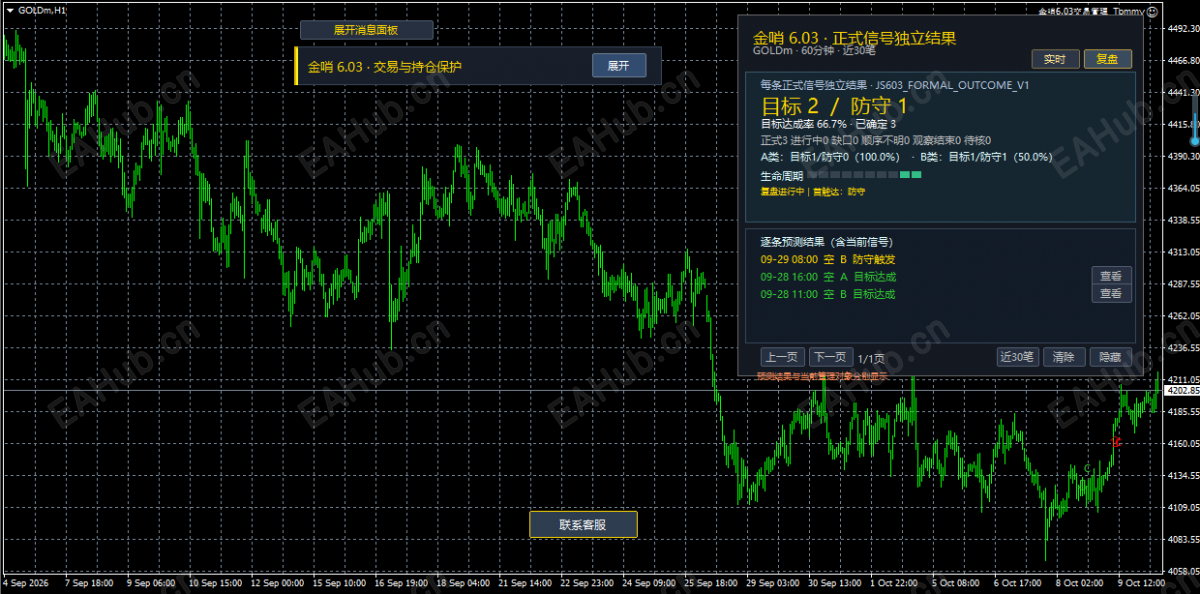
Task: Contact support via 联系客服 button
Action: pyautogui.click(x=583, y=524)
